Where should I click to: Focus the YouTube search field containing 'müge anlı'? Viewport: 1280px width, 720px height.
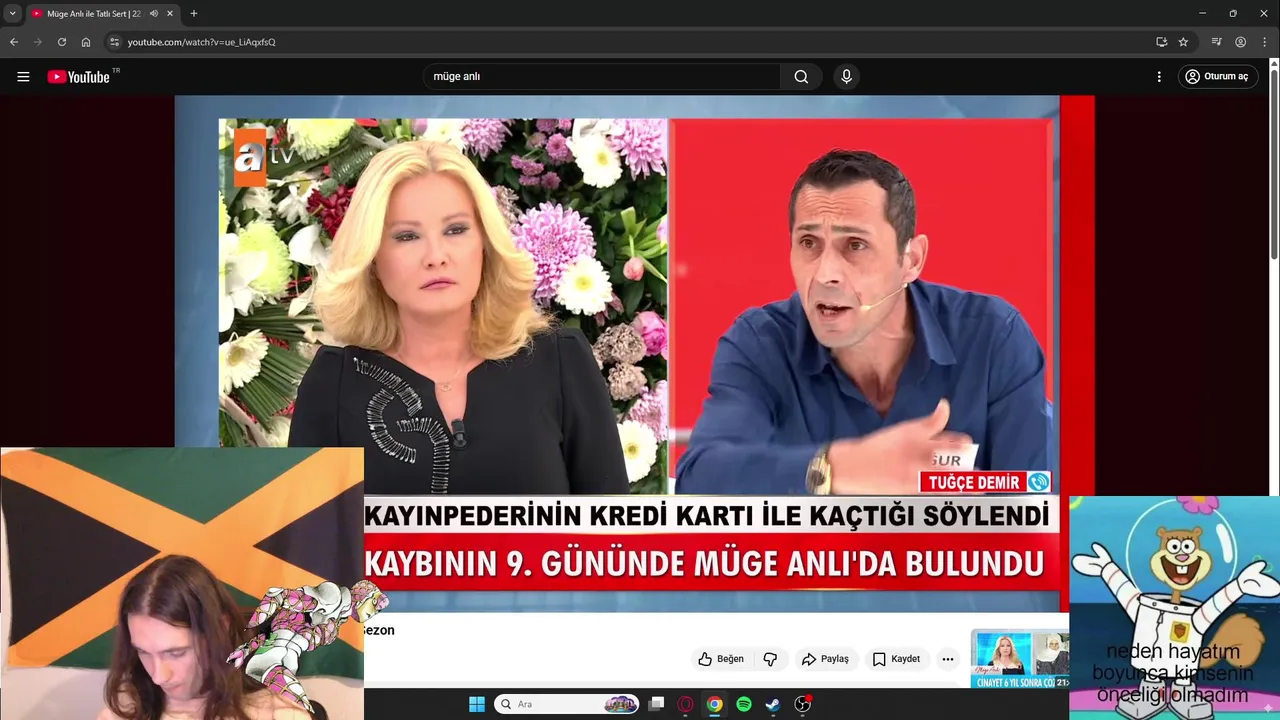[601, 77]
